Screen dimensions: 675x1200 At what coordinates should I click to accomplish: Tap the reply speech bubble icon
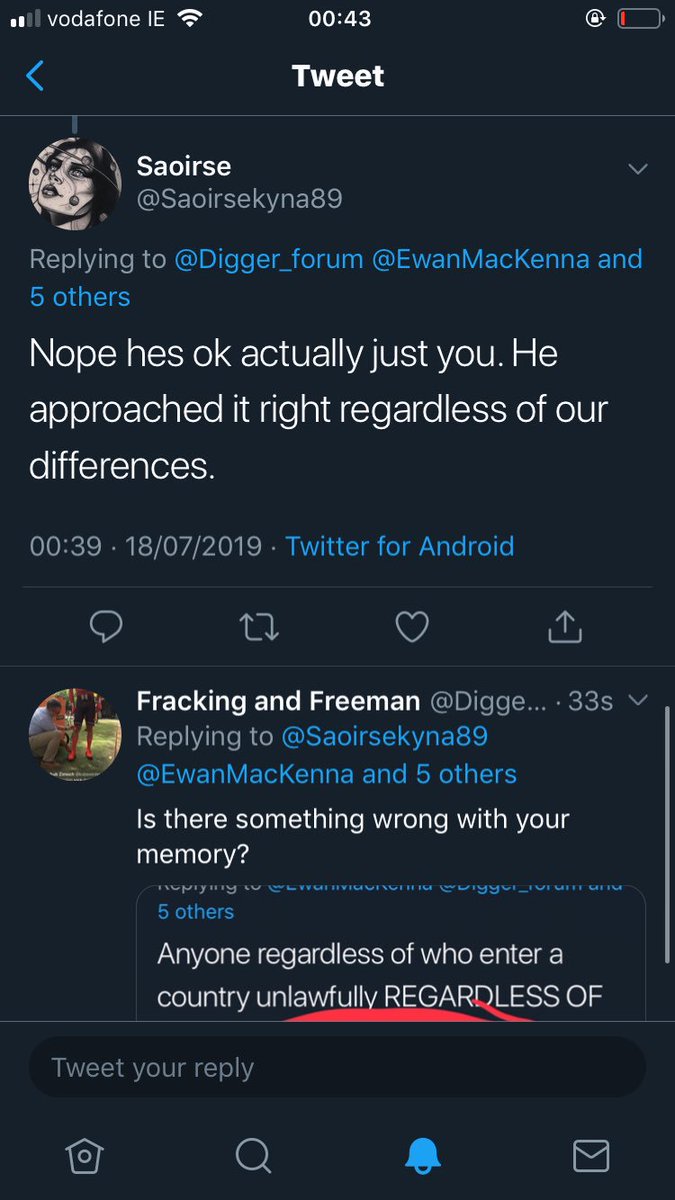click(106, 626)
